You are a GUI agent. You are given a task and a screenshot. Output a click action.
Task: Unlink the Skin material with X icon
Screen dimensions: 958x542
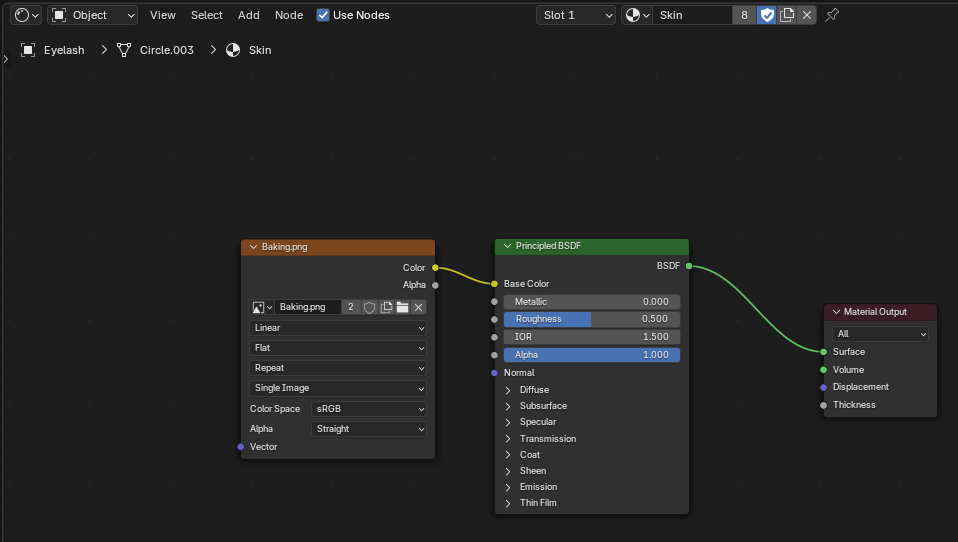click(806, 15)
